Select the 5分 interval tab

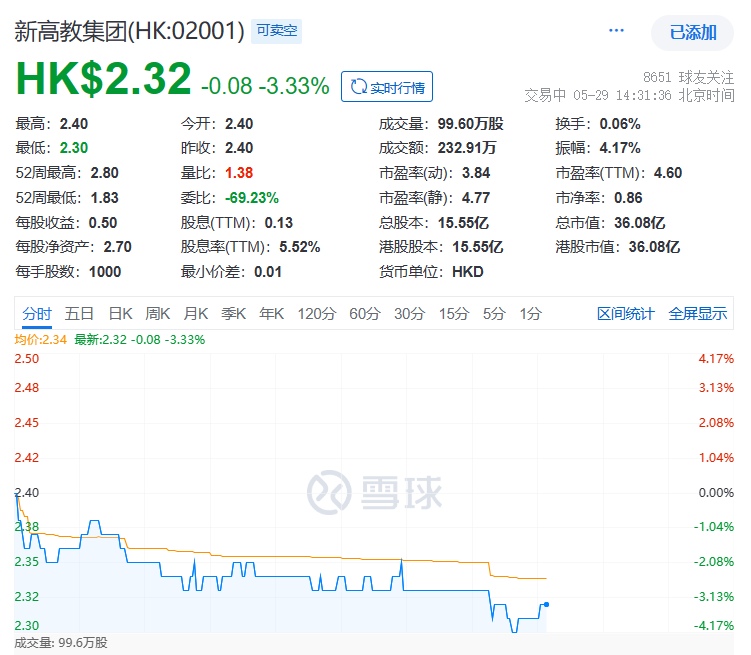click(494, 314)
